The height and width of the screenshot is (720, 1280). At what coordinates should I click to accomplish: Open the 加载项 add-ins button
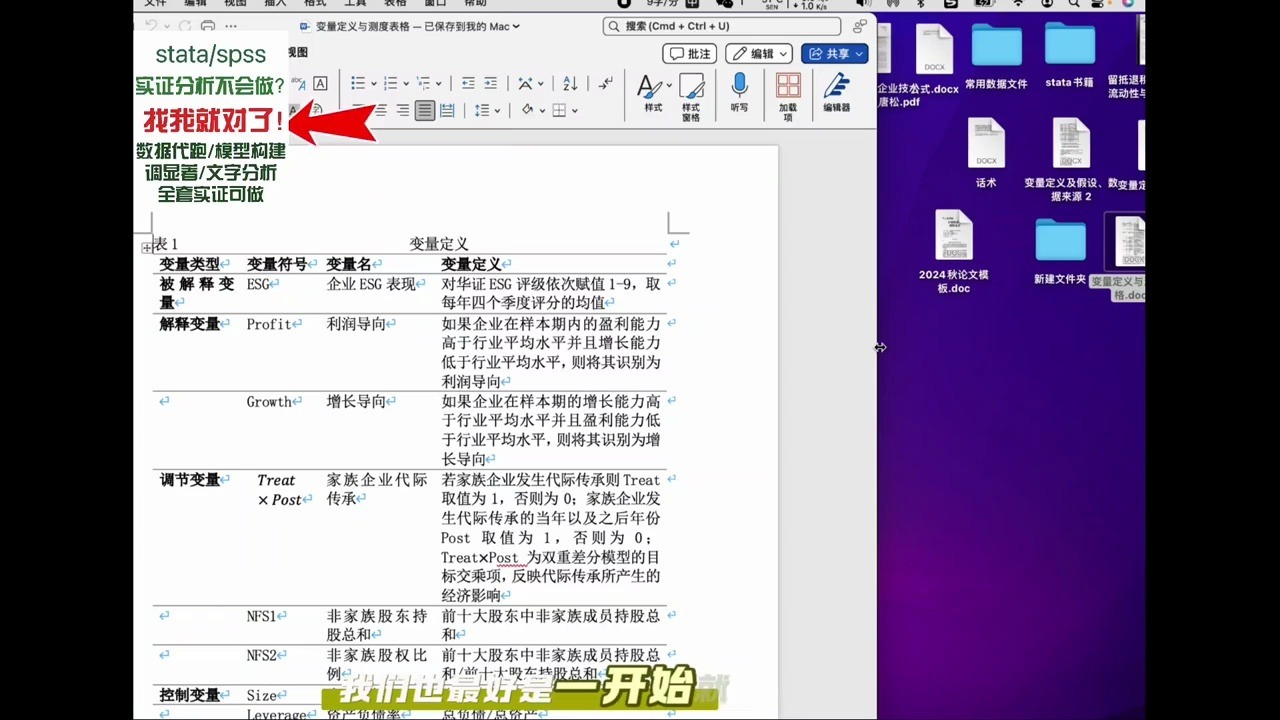(x=788, y=96)
